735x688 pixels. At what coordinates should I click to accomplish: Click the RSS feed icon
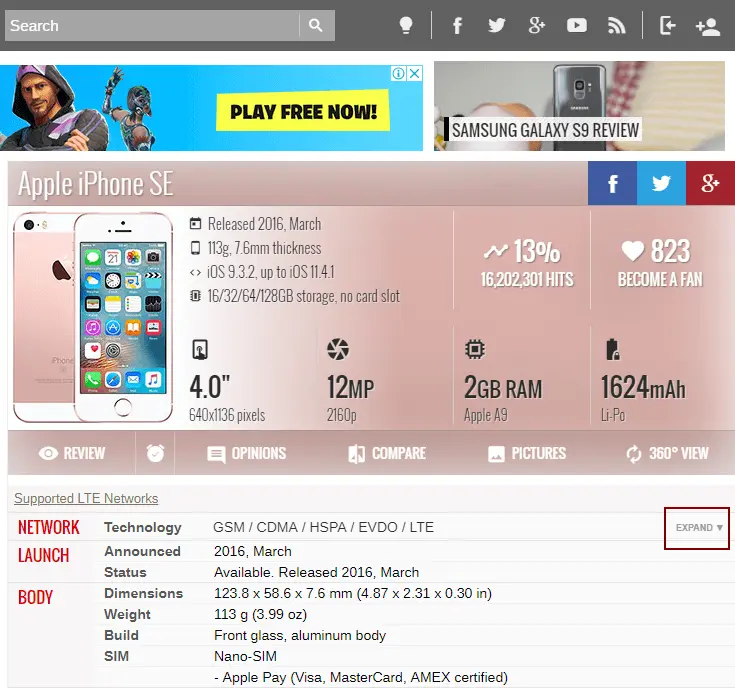(616, 25)
